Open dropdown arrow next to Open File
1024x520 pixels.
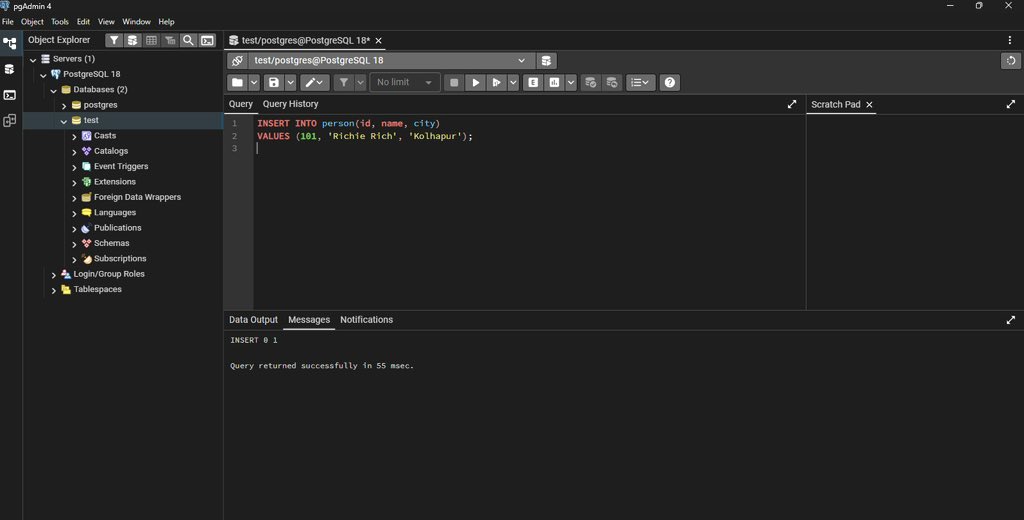[254, 82]
